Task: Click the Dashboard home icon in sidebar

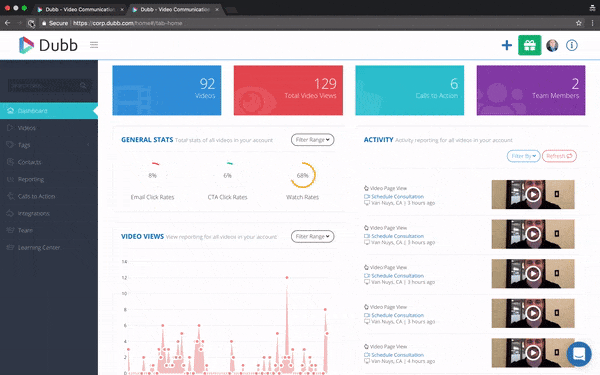Action: 10,111
